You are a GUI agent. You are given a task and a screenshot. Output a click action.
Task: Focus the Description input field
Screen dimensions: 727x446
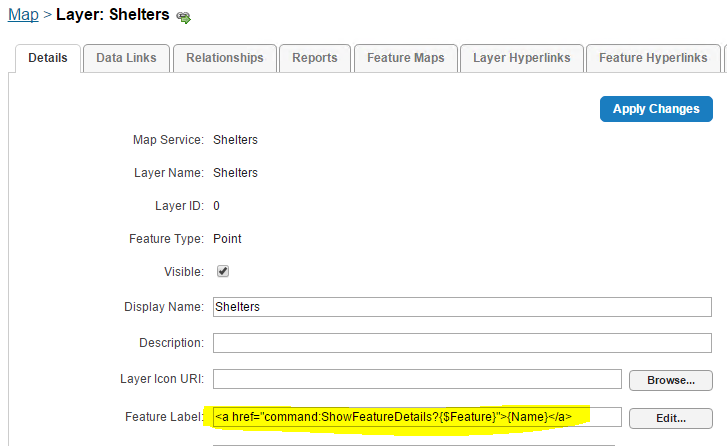pyautogui.click(x=462, y=343)
